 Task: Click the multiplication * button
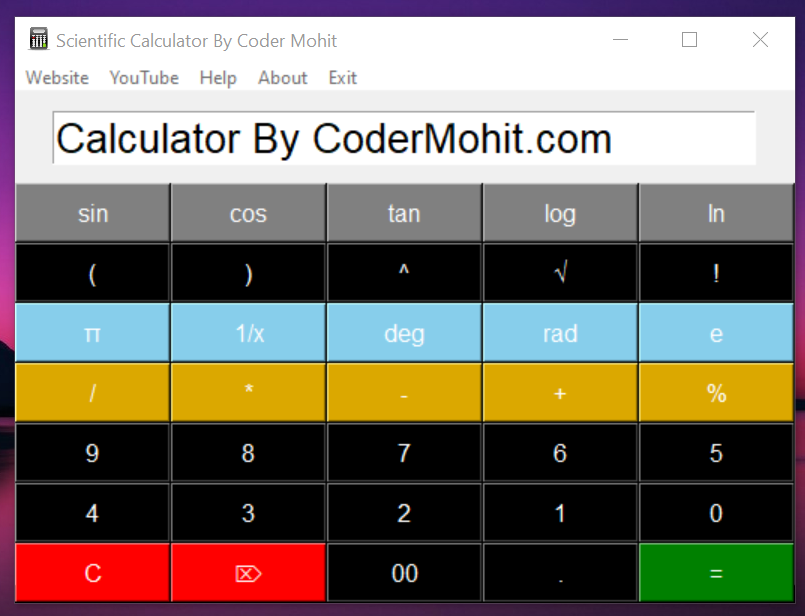248,393
